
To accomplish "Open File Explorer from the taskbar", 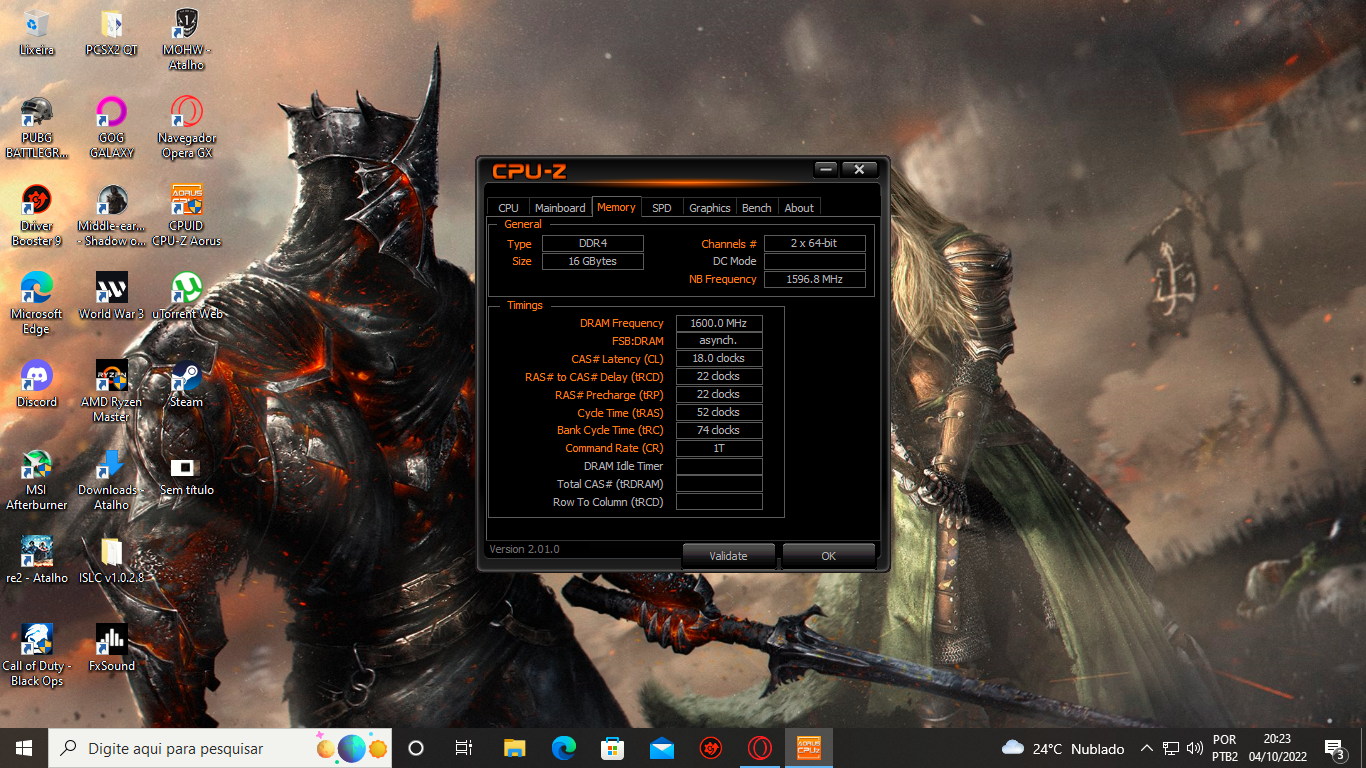I will point(514,748).
